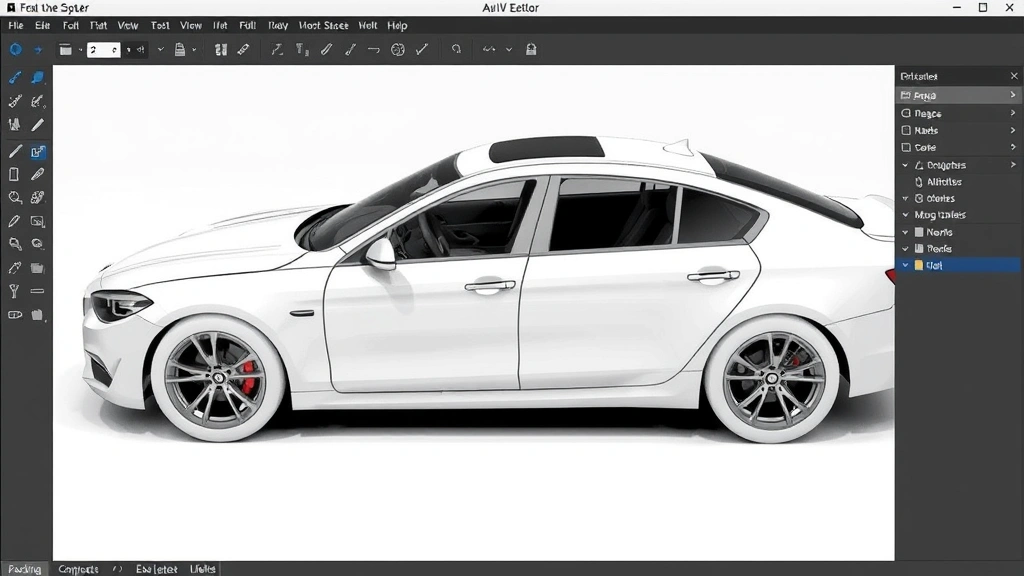Switch to the 'Comports' bottom tab

coord(78,569)
